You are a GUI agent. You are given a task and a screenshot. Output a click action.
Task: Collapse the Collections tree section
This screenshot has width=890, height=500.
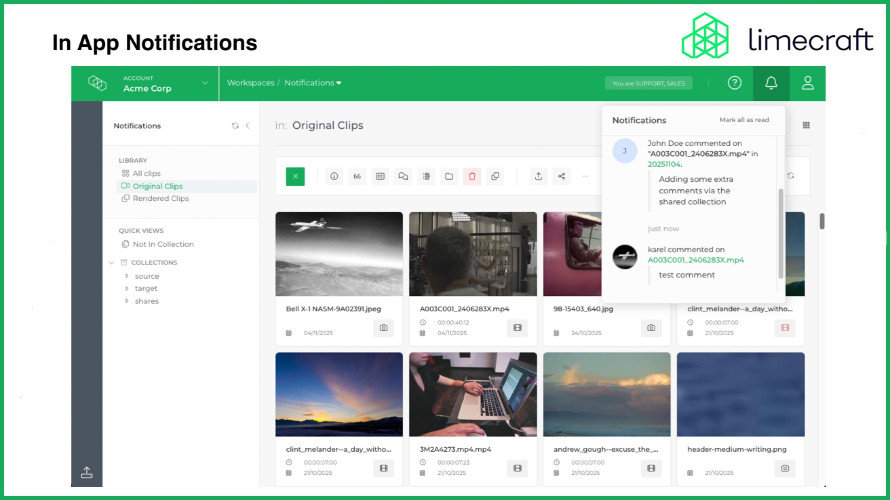112,263
